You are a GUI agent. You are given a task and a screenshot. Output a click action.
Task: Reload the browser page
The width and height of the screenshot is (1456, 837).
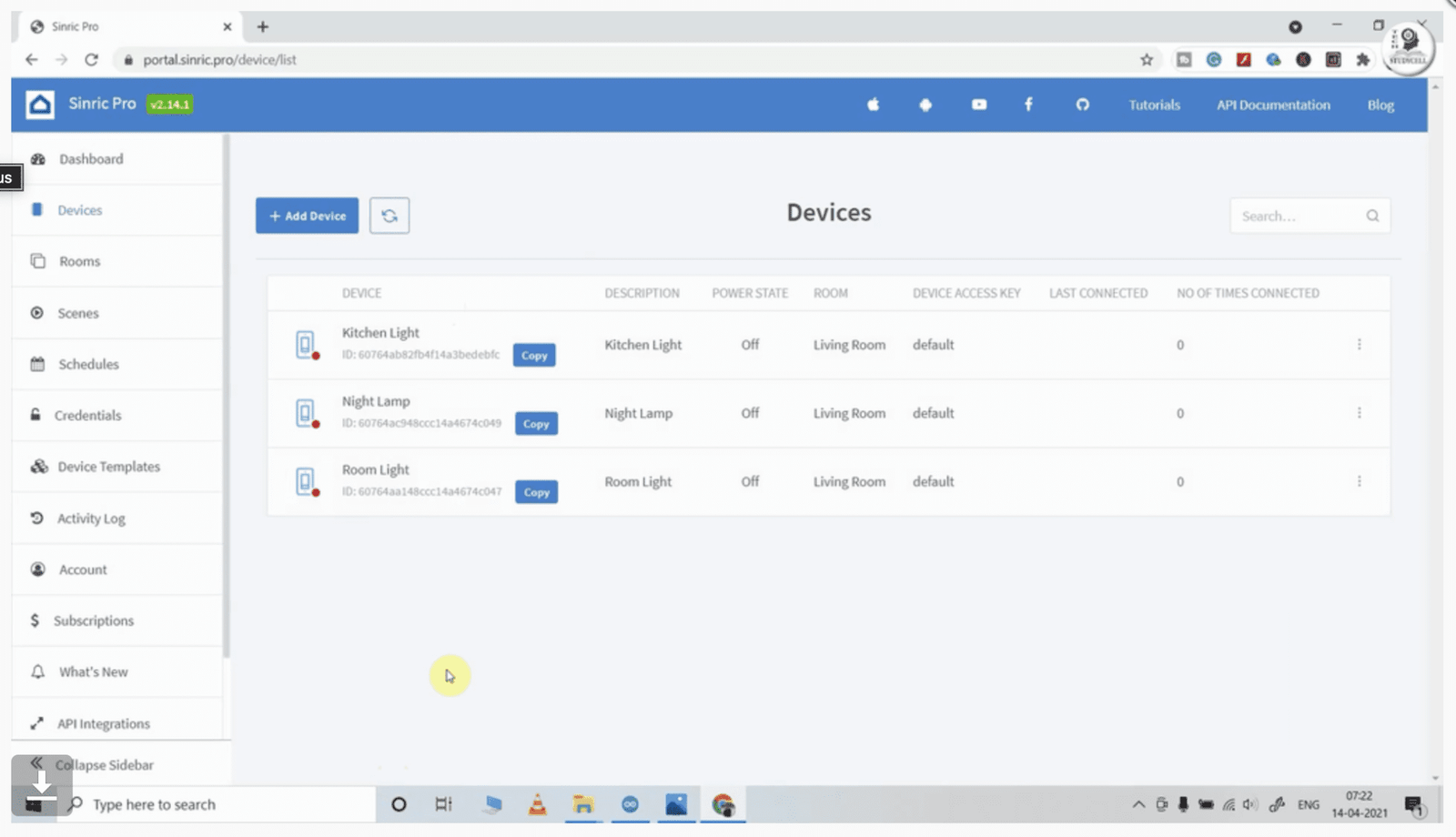tap(91, 60)
